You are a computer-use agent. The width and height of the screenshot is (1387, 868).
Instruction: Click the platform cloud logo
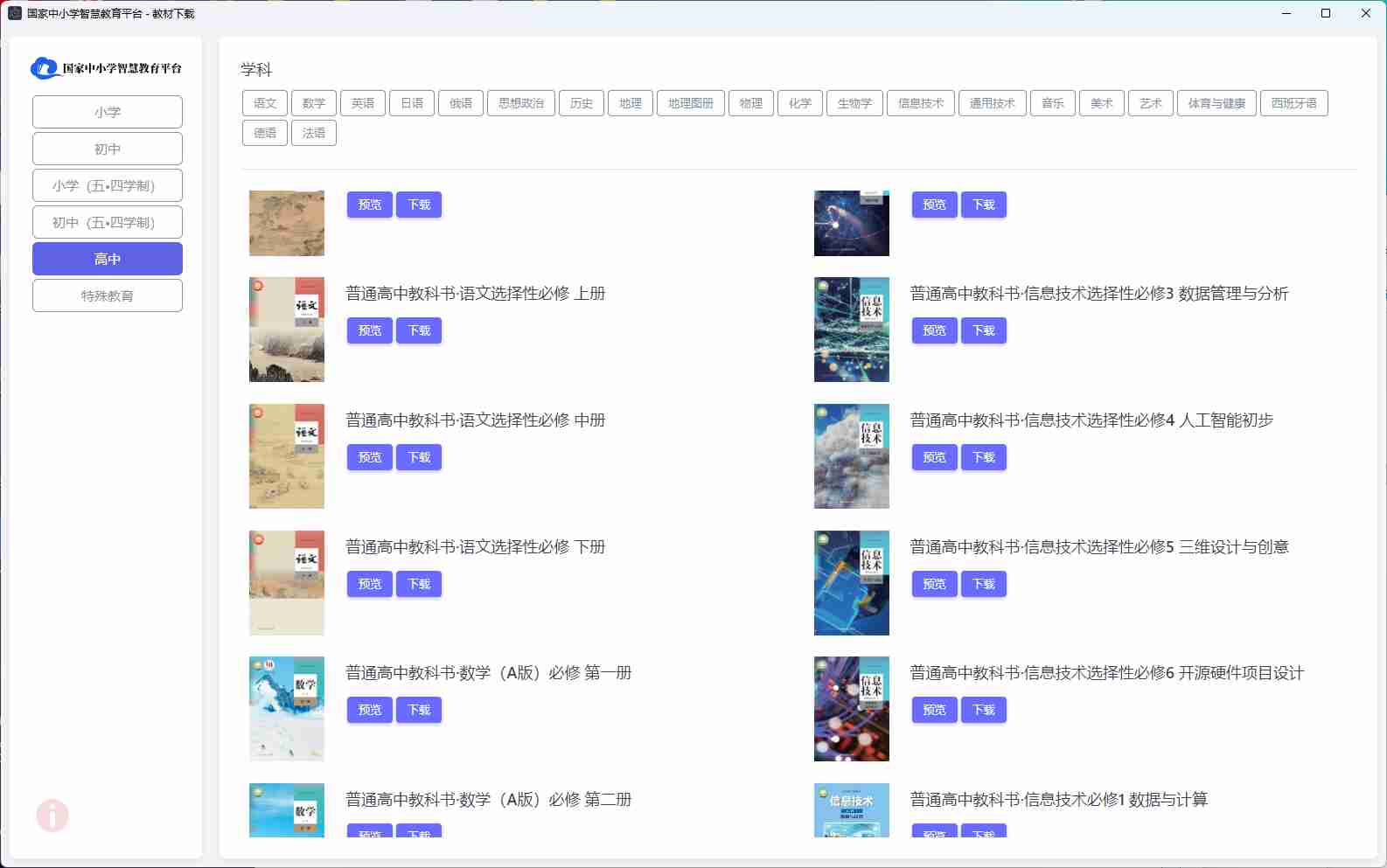(x=45, y=68)
